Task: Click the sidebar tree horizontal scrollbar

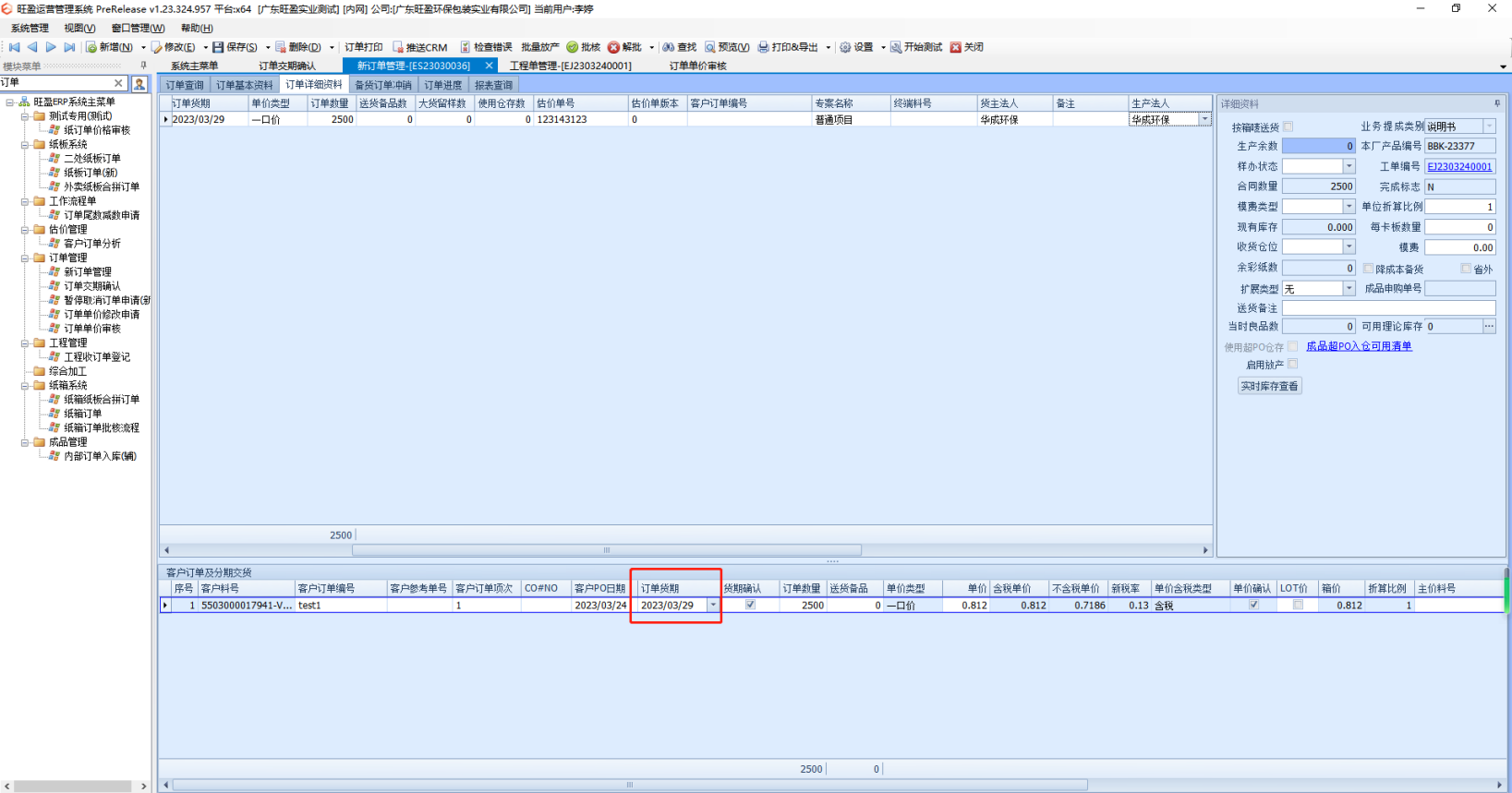Action: click(73, 787)
